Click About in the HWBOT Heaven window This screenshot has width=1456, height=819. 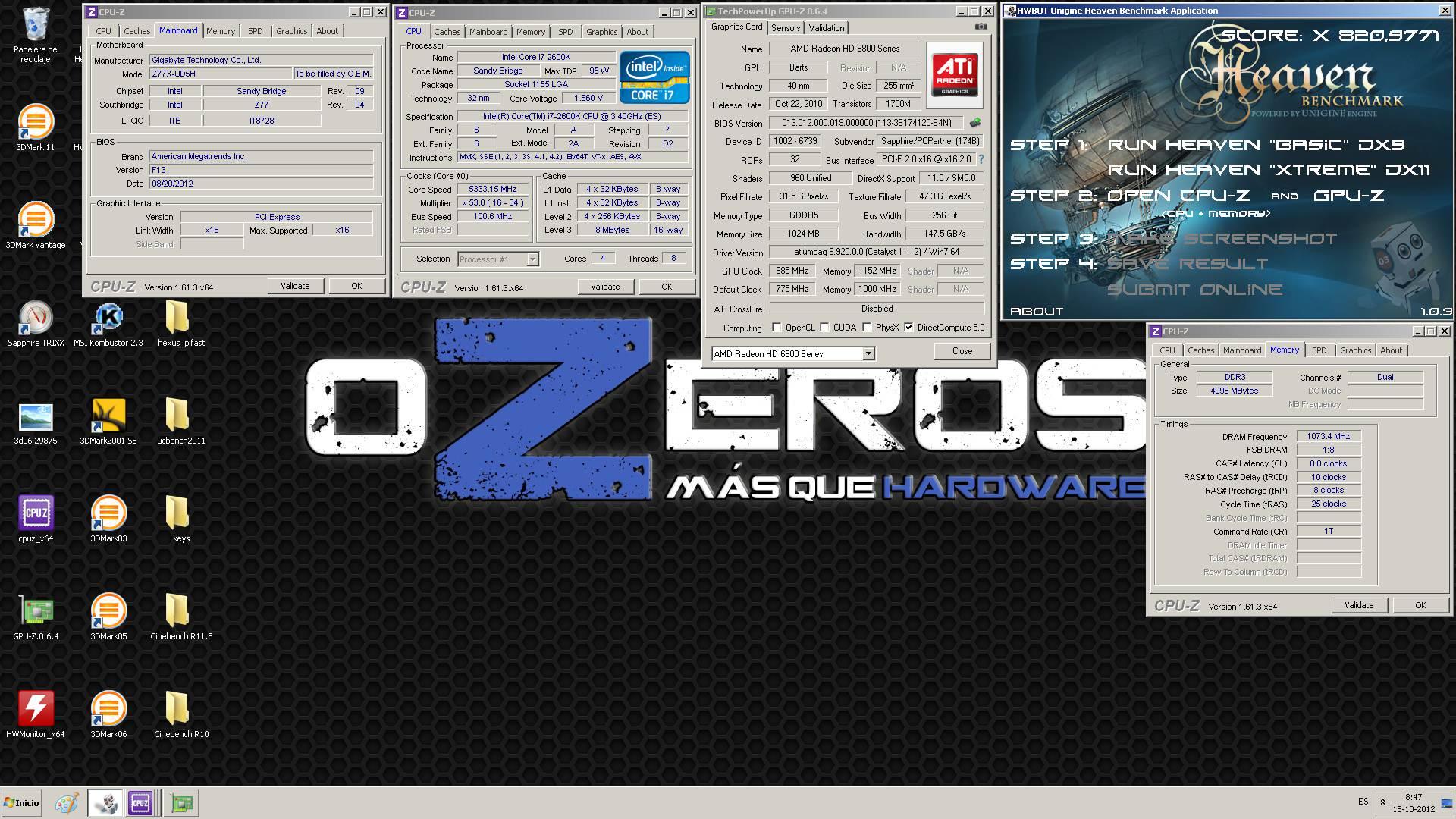(1037, 312)
